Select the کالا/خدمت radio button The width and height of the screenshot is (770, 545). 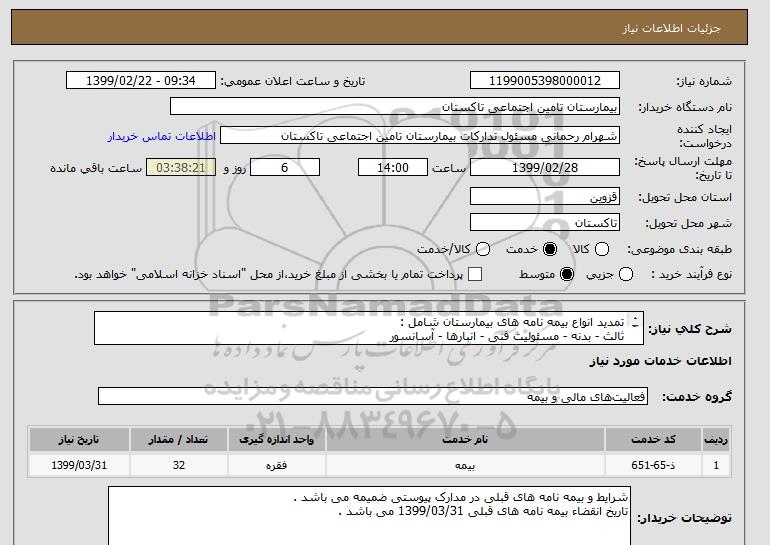coord(483,249)
